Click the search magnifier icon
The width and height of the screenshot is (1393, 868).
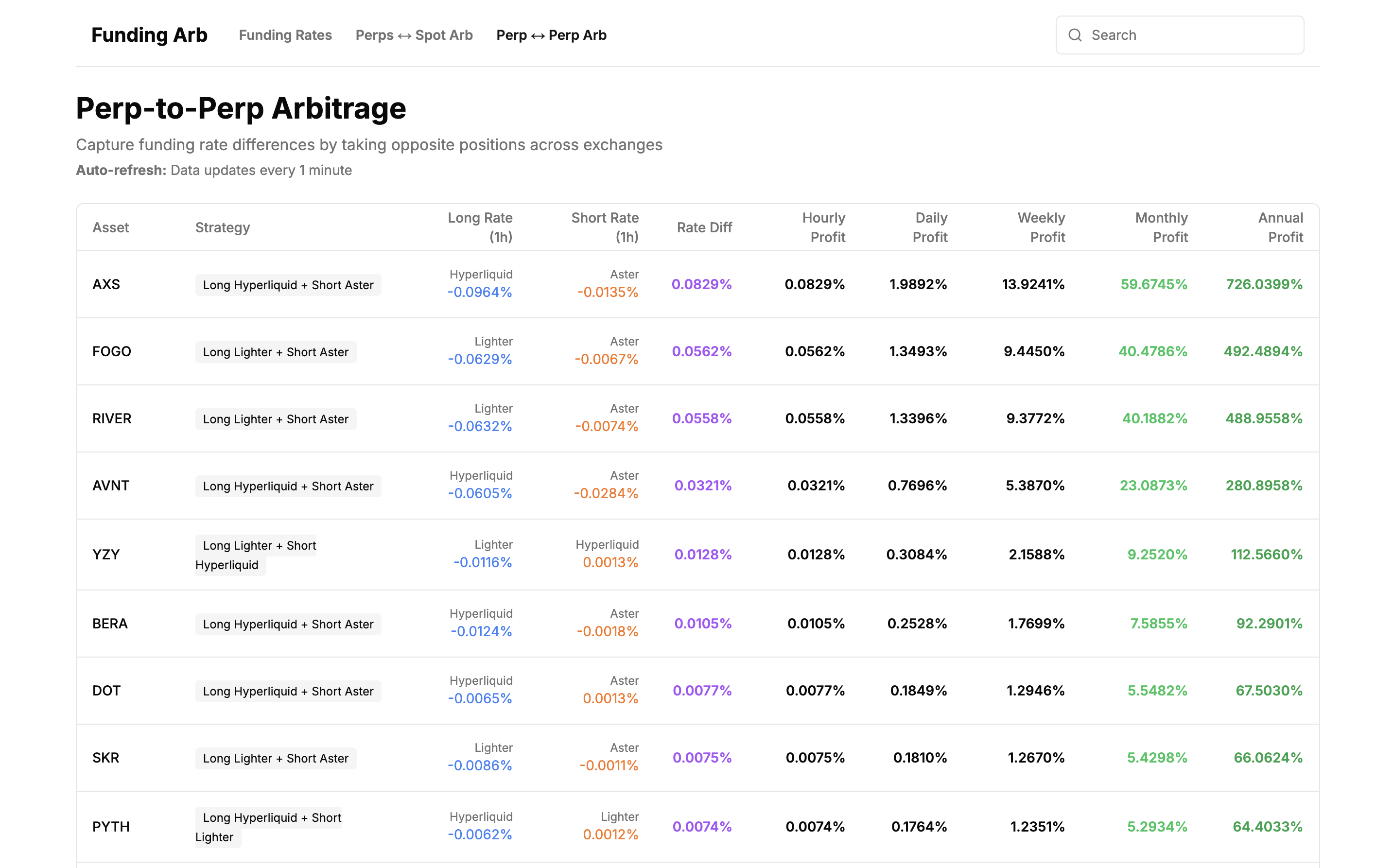pyautogui.click(x=1075, y=35)
